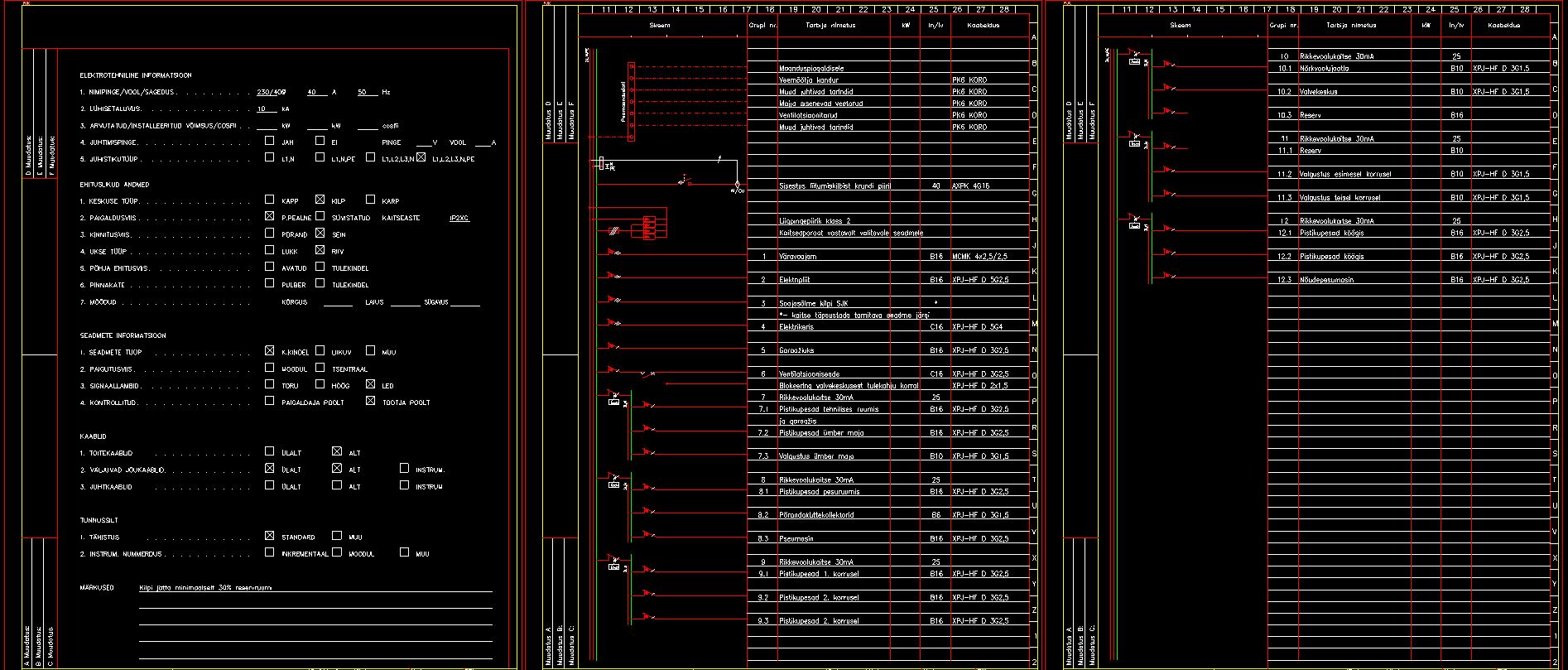Tick the JAH checkbox for Juhtimispinge
The width and height of the screenshot is (1568, 670).
[269, 141]
